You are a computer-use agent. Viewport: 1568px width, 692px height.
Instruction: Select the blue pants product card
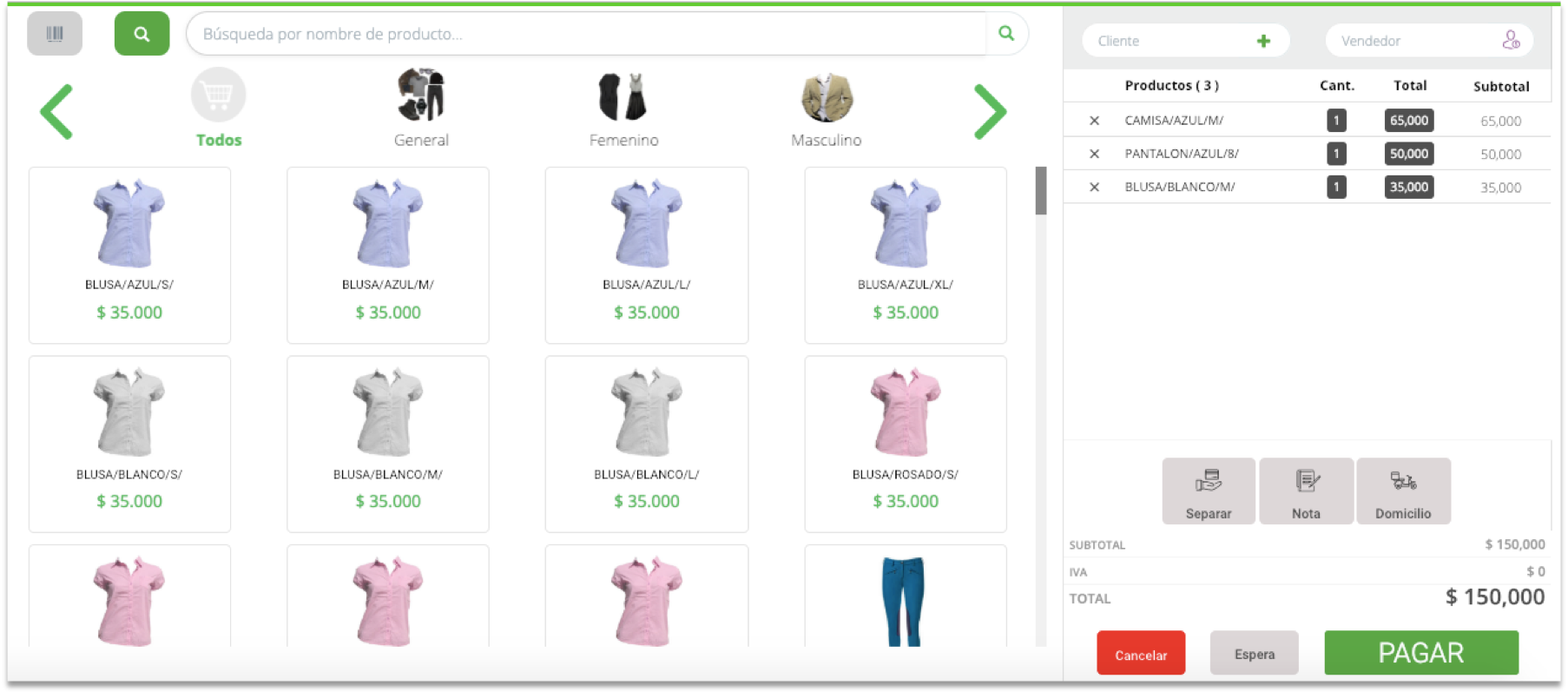906,596
